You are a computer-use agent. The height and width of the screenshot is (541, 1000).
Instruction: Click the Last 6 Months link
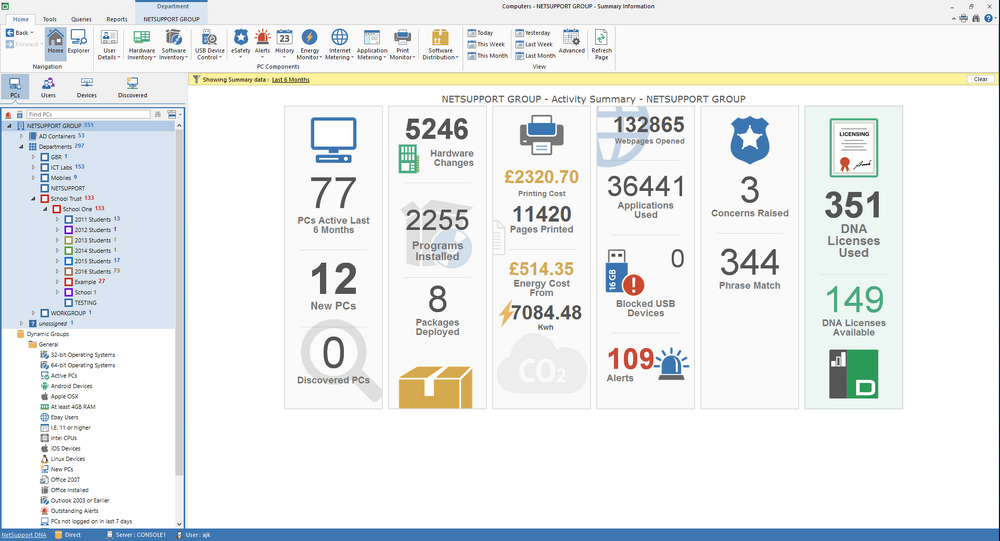290,80
